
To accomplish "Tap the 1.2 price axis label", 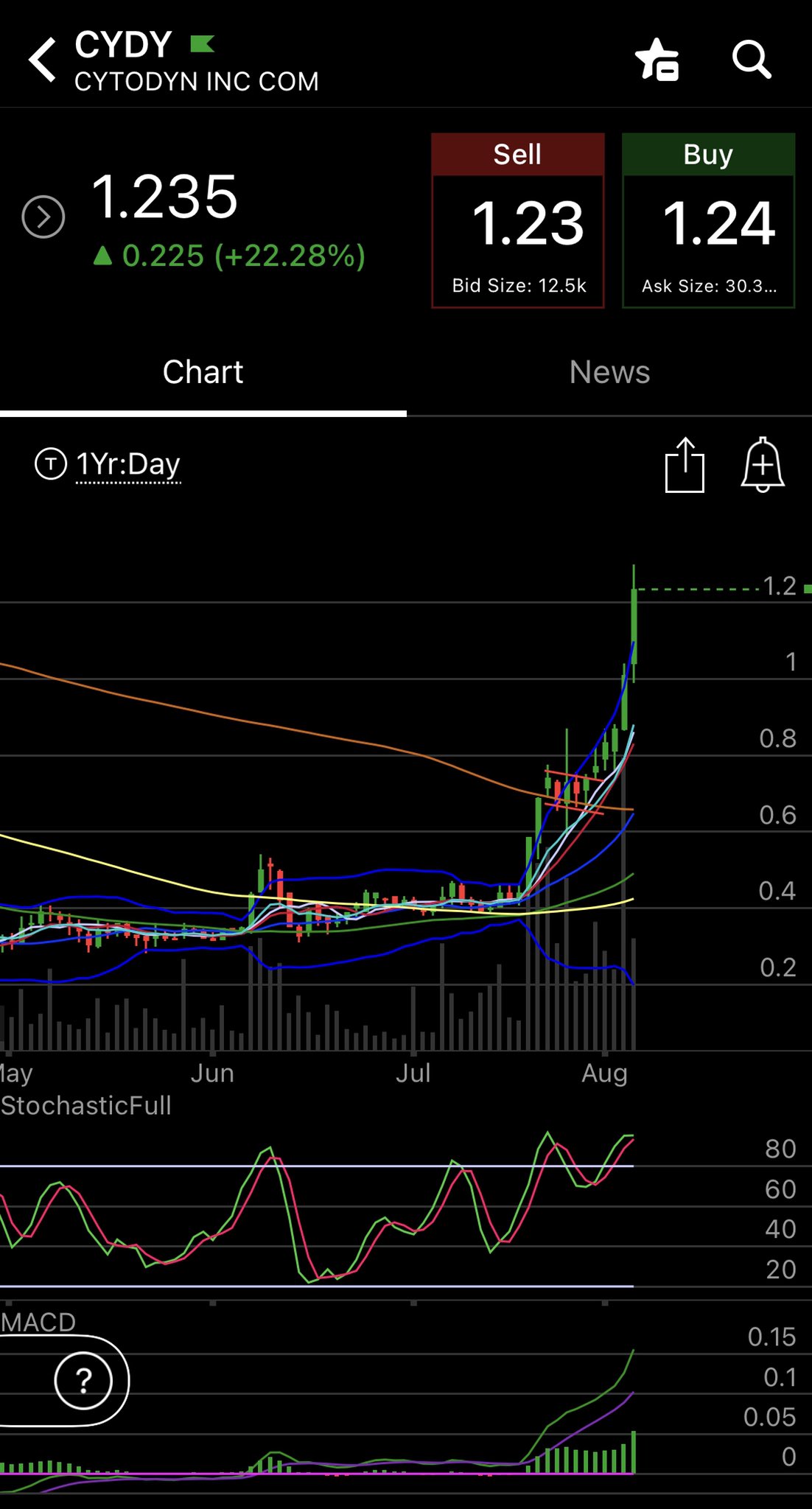I will click(780, 587).
